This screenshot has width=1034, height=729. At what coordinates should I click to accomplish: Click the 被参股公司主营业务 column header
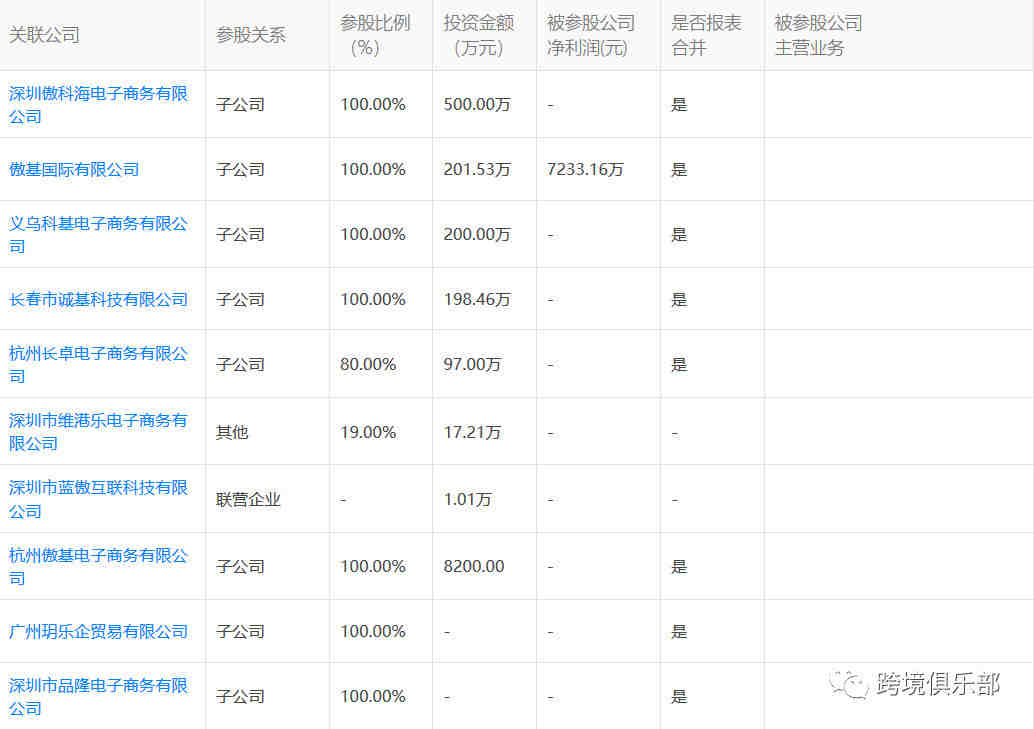tap(818, 35)
